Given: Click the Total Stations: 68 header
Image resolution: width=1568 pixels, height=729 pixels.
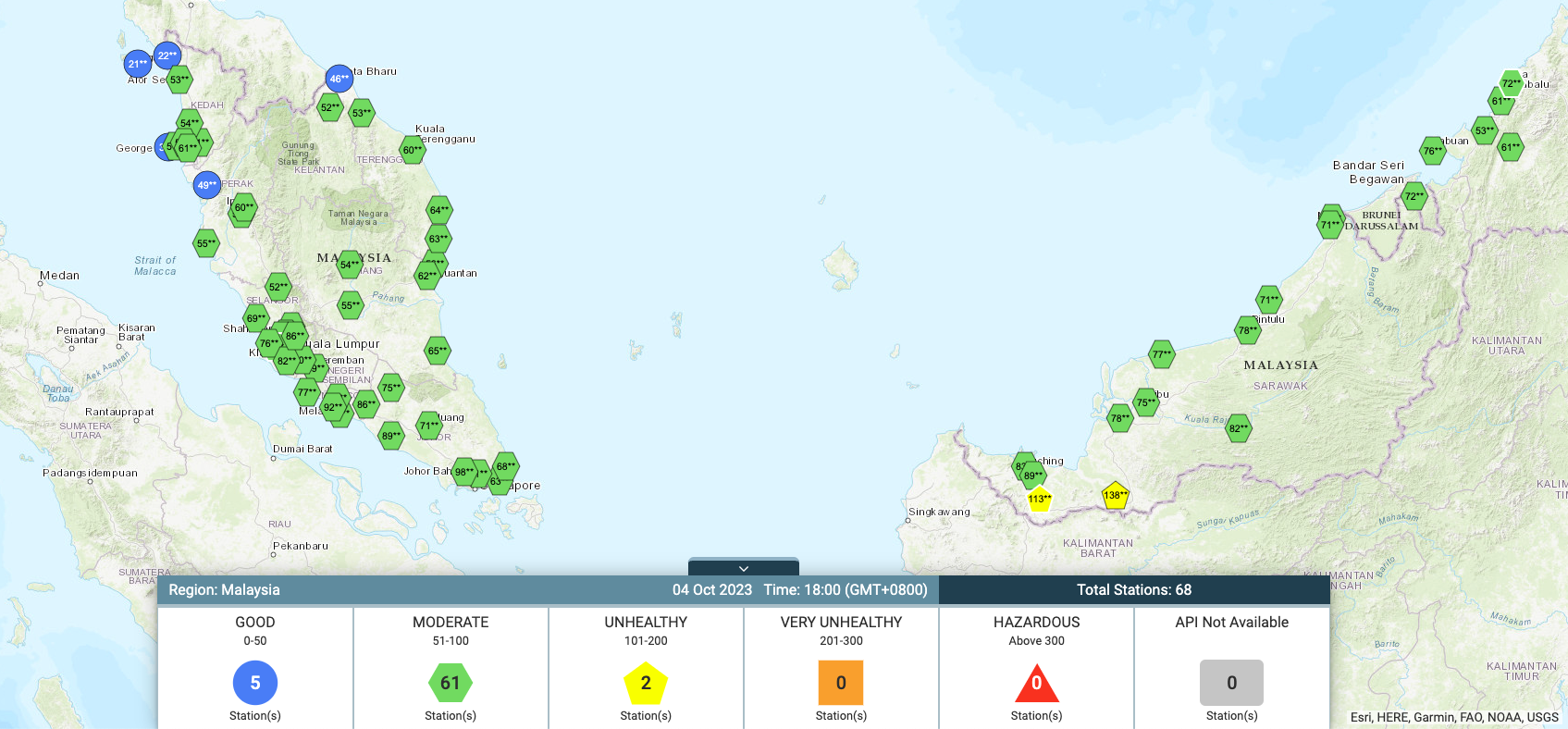Looking at the screenshot, I should [1134, 590].
